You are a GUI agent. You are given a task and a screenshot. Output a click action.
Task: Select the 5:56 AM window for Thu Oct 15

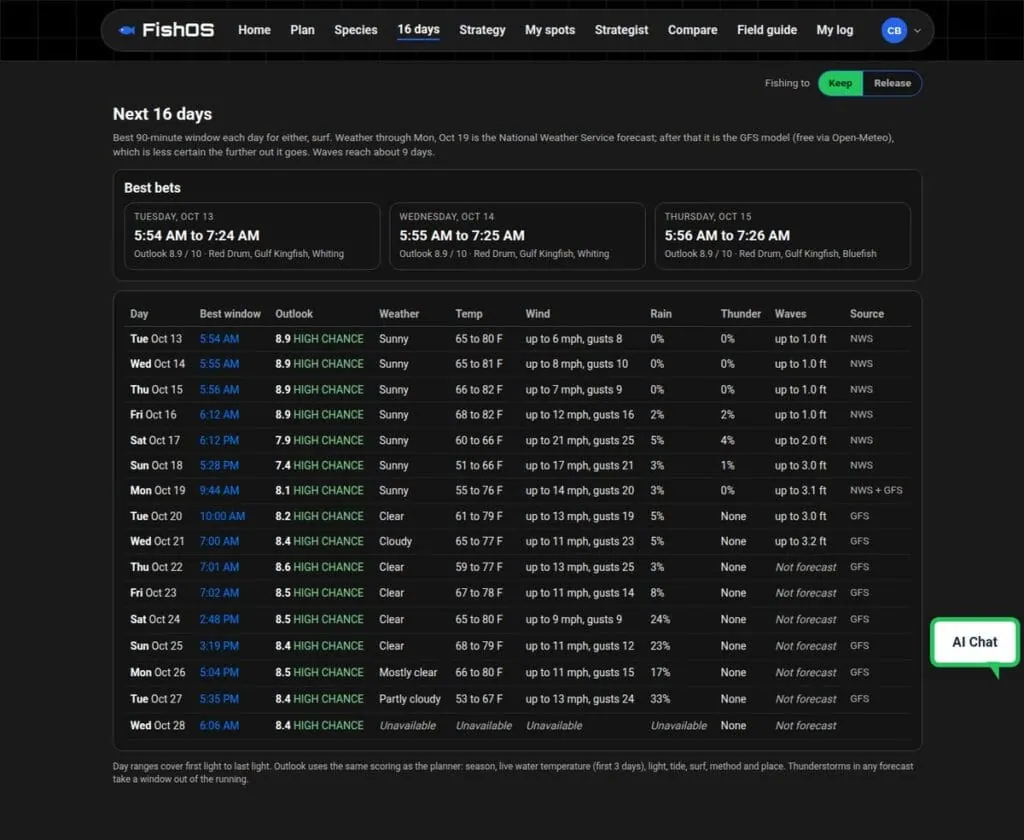tap(219, 389)
